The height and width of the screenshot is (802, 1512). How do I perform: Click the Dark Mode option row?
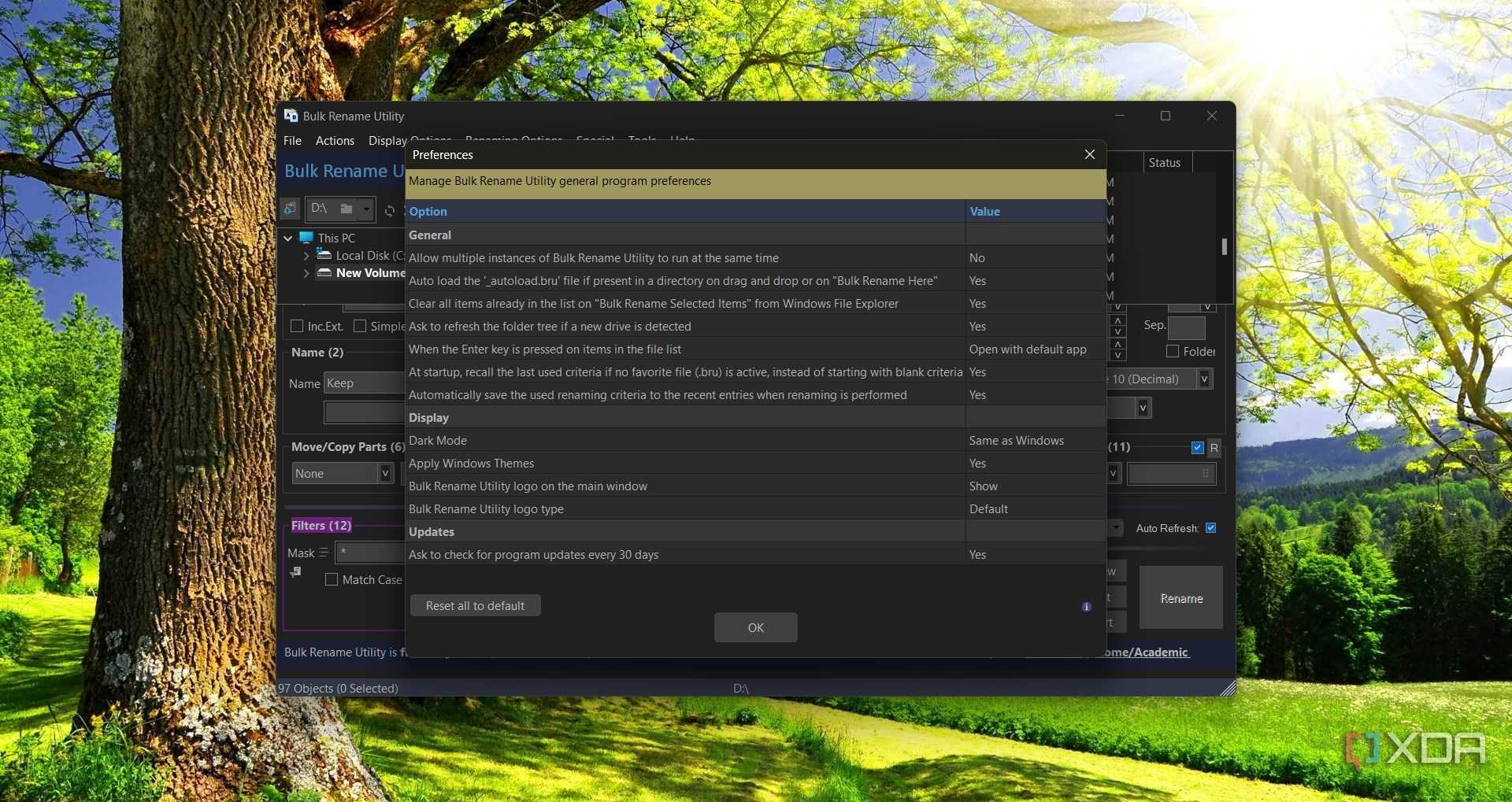[x=686, y=440]
